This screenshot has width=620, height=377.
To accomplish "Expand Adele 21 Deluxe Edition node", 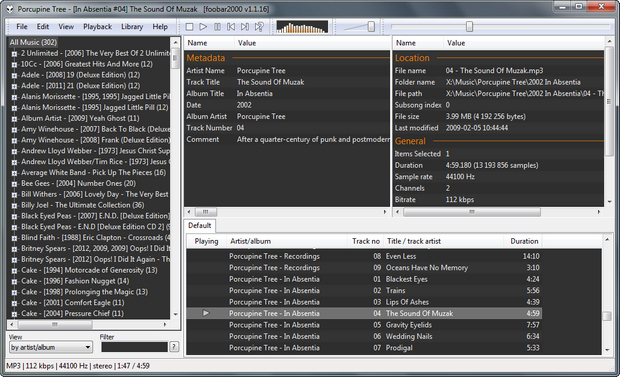I will tap(14, 86).
